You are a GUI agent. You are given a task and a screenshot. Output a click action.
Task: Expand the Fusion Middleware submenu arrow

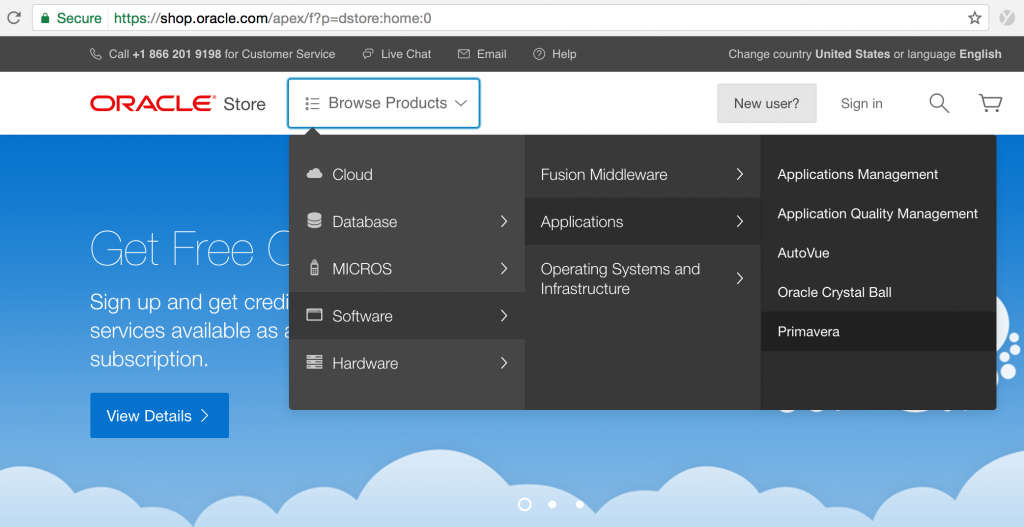739,174
